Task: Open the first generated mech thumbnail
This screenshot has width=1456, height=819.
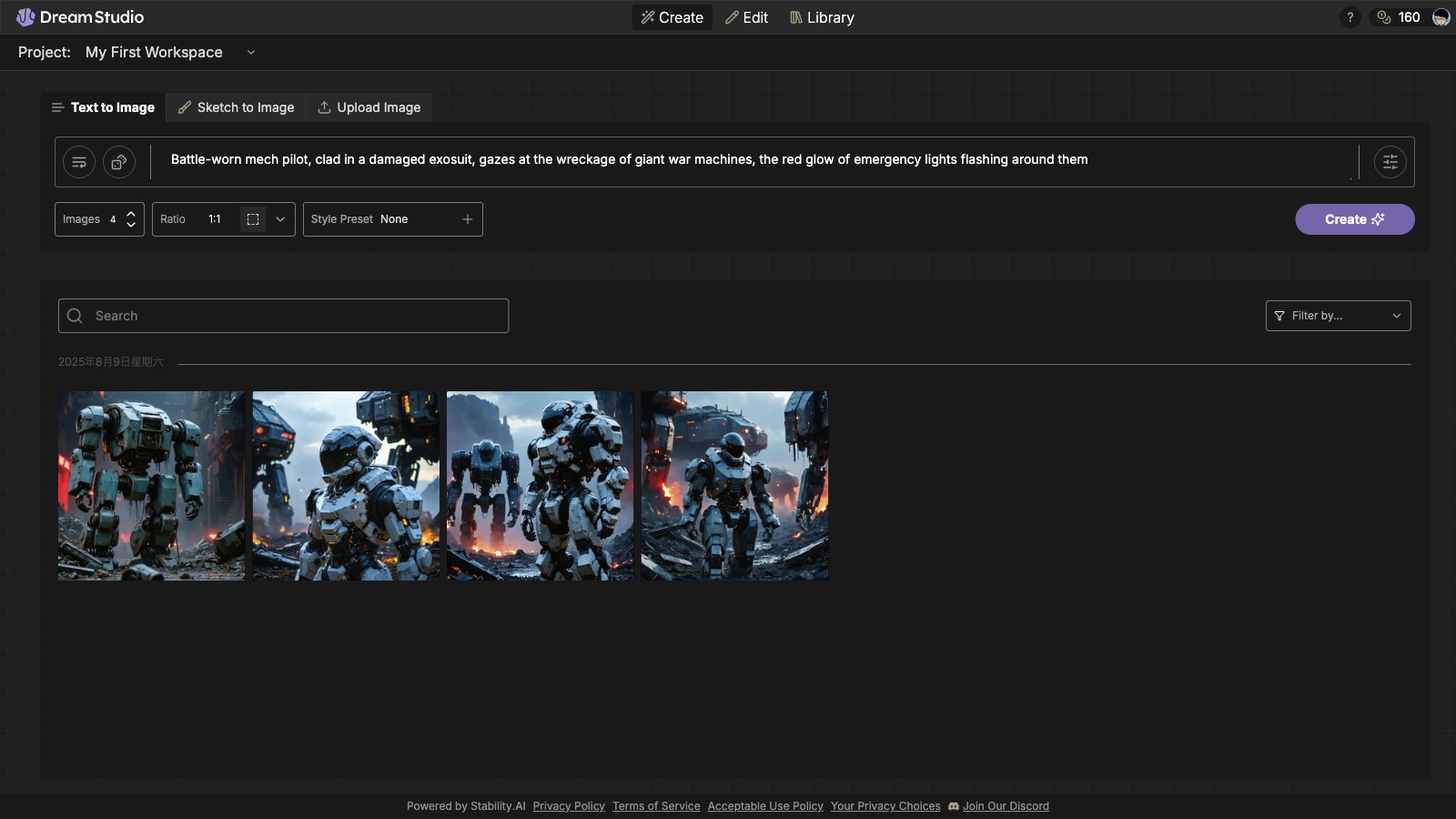Action: pyautogui.click(x=151, y=486)
